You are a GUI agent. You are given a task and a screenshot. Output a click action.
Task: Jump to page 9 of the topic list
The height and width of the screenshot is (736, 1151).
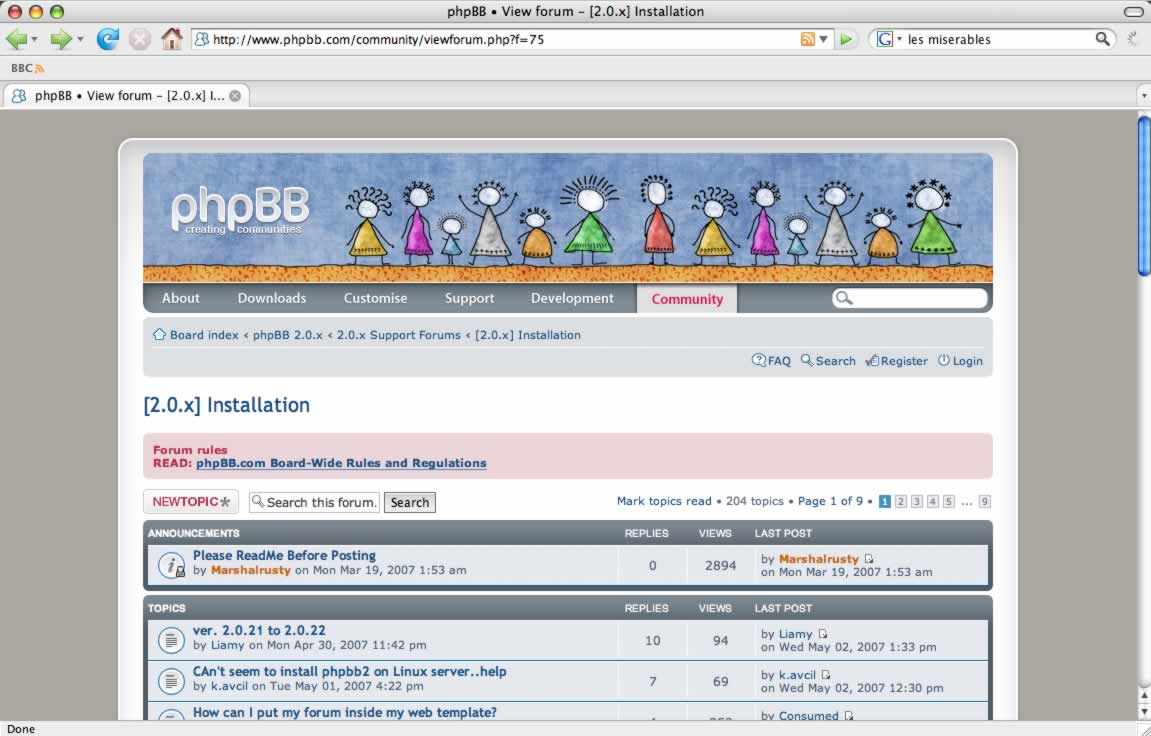coord(985,501)
